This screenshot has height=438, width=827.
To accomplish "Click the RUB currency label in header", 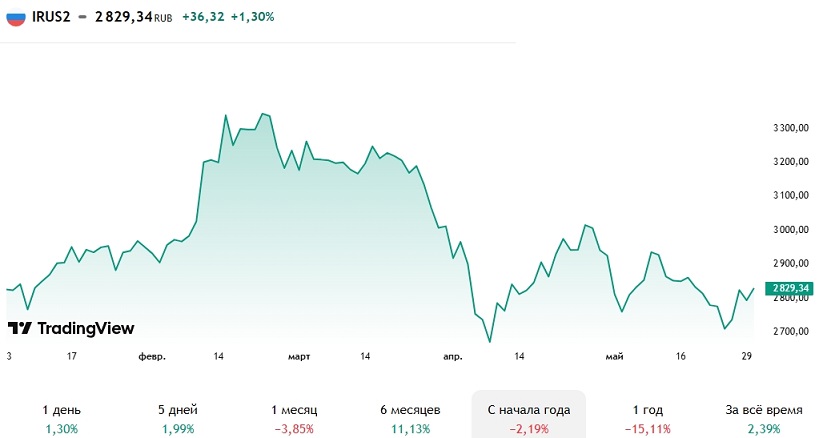I will [x=163, y=18].
